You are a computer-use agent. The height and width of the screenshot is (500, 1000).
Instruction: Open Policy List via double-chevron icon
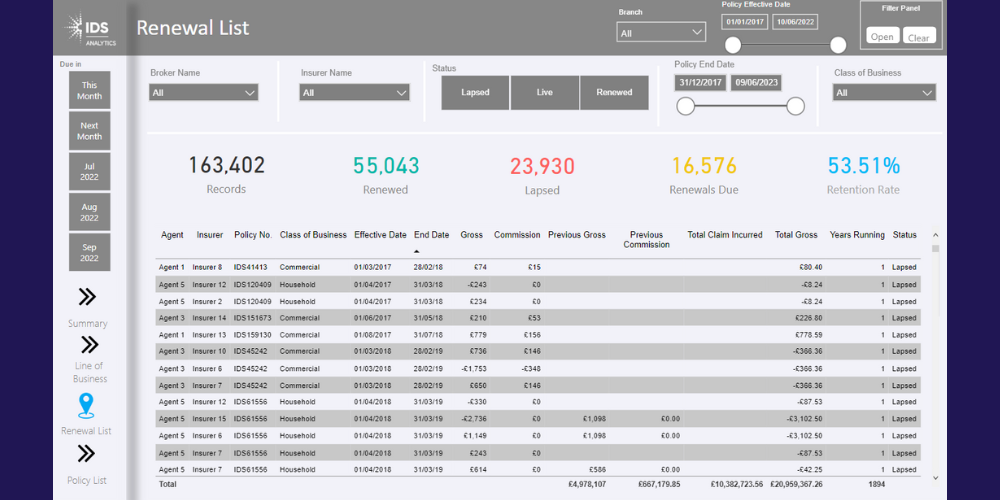87,454
